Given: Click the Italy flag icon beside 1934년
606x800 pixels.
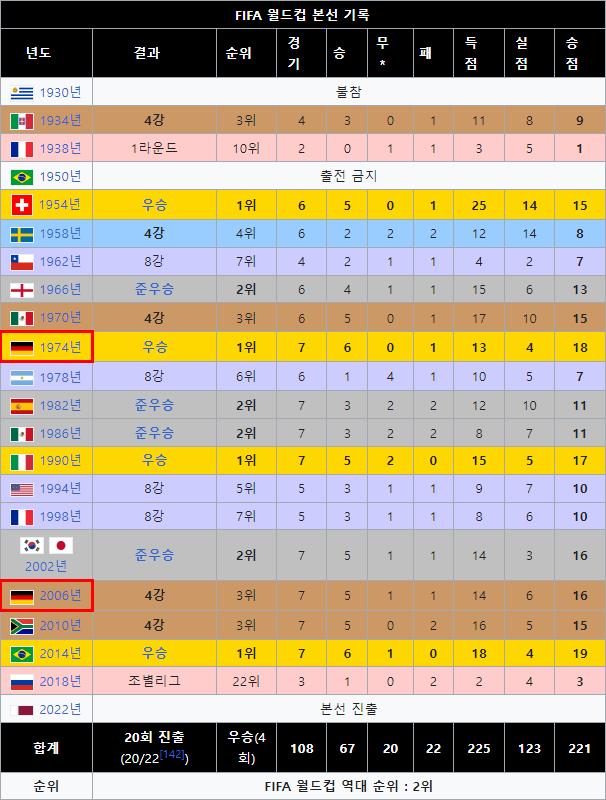Looking at the screenshot, I should pyautogui.click(x=22, y=121).
